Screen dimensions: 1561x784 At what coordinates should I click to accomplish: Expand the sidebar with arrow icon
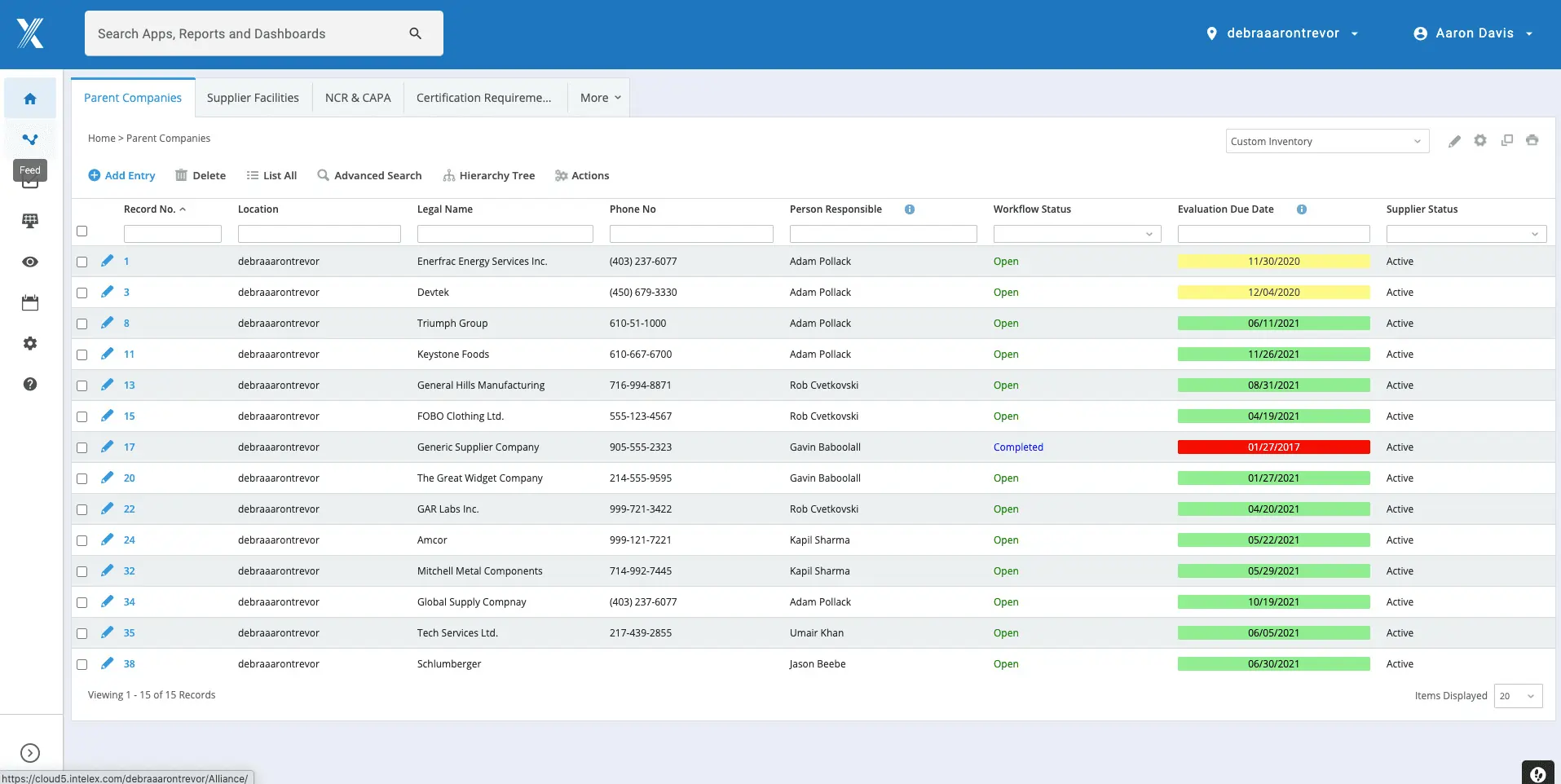30,753
